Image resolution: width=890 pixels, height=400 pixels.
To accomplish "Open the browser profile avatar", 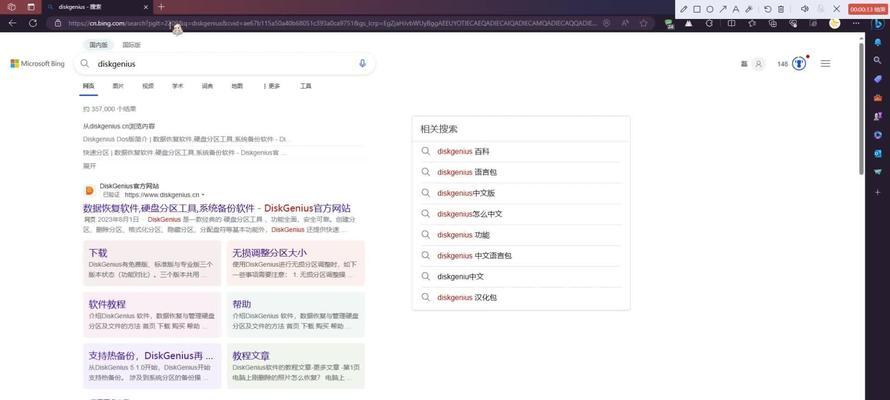I will [x=834, y=23].
